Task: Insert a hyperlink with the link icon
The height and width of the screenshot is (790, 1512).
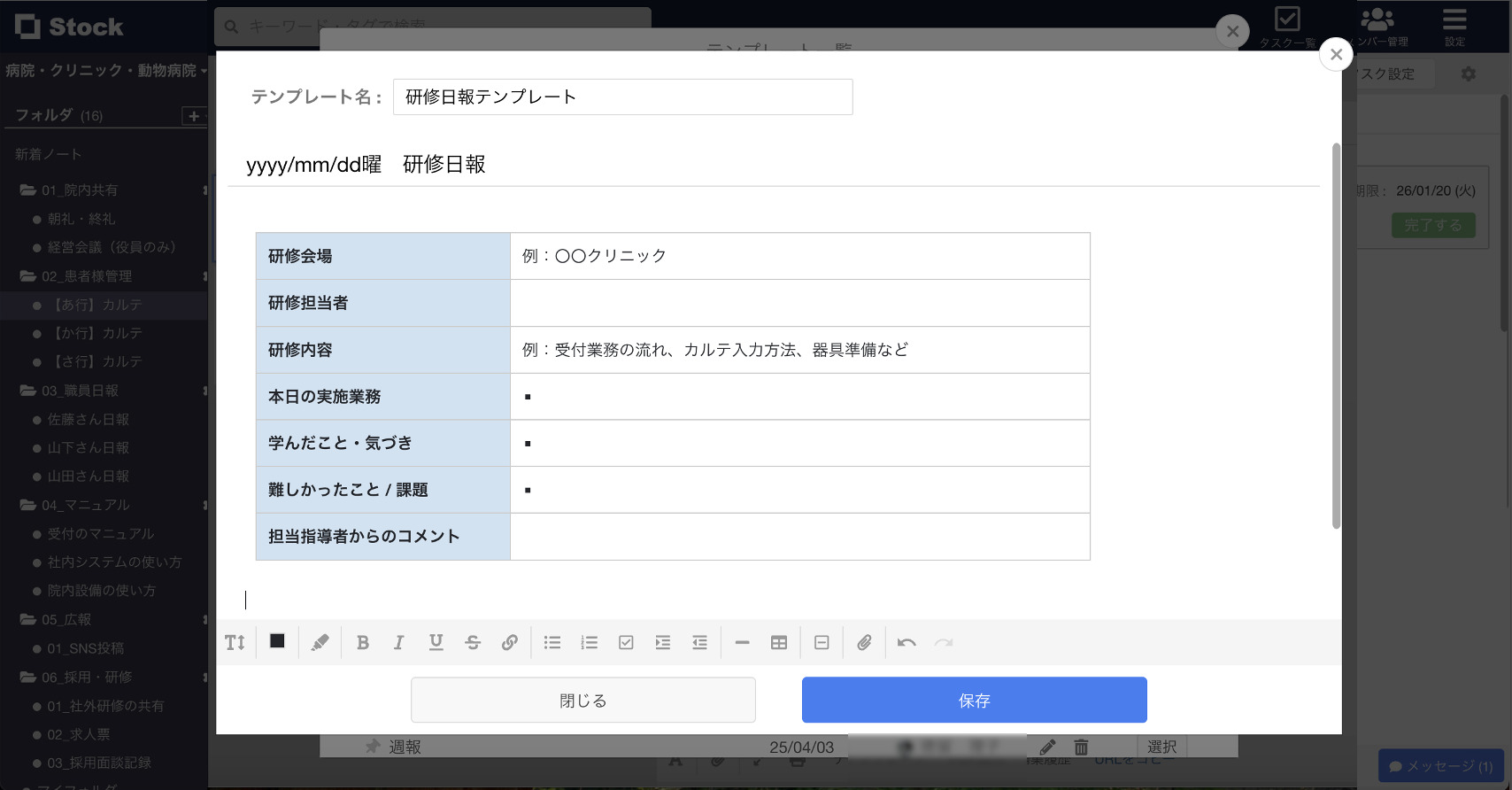Action: coord(510,643)
